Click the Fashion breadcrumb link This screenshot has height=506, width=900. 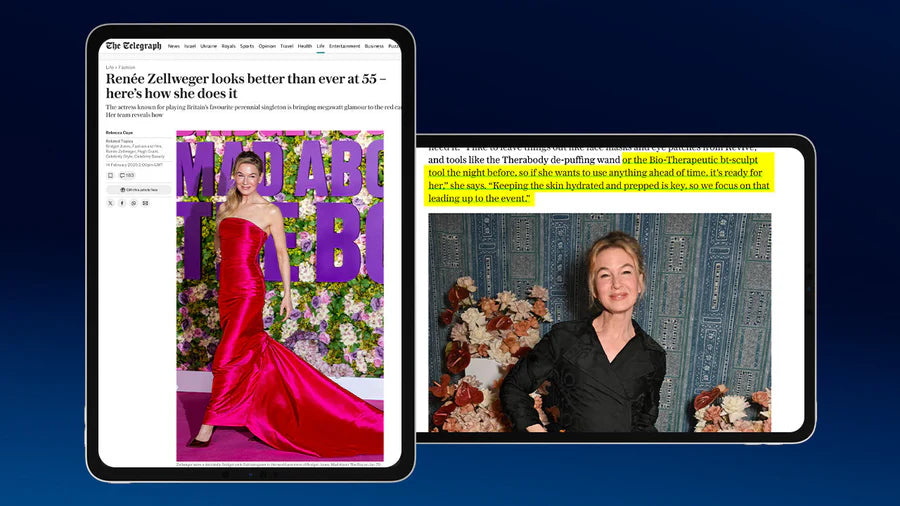[127, 67]
